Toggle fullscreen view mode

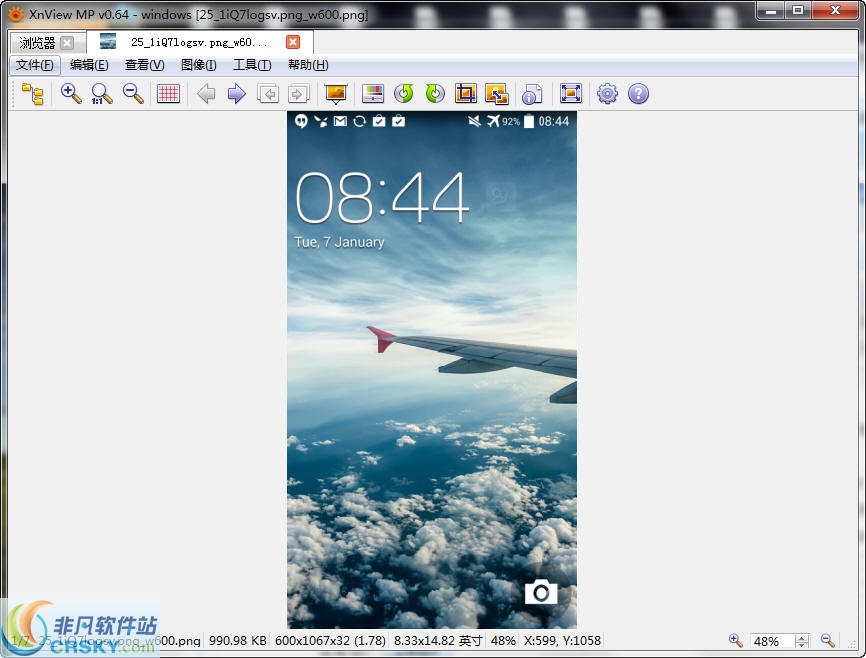[570, 94]
